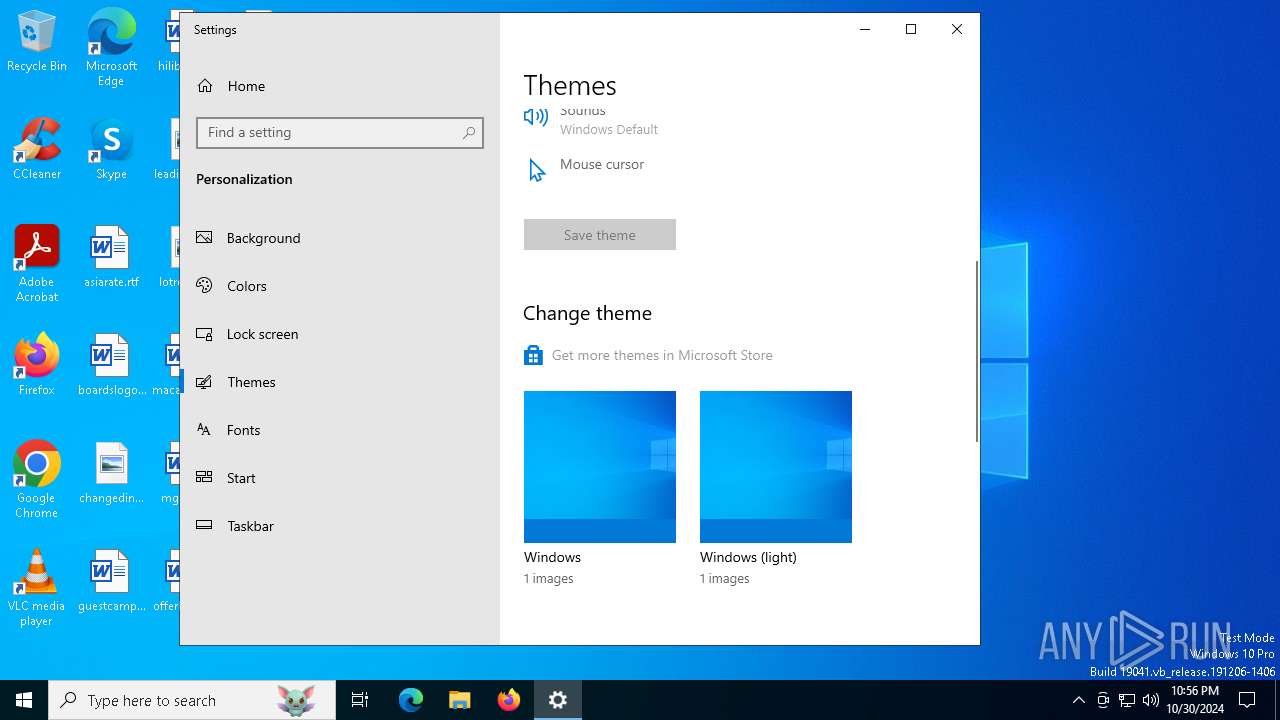Open Recycle Bin on the desktop
Image resolution: width=1280 pixels, height=720 pixels.
click(x=37, y=42)
